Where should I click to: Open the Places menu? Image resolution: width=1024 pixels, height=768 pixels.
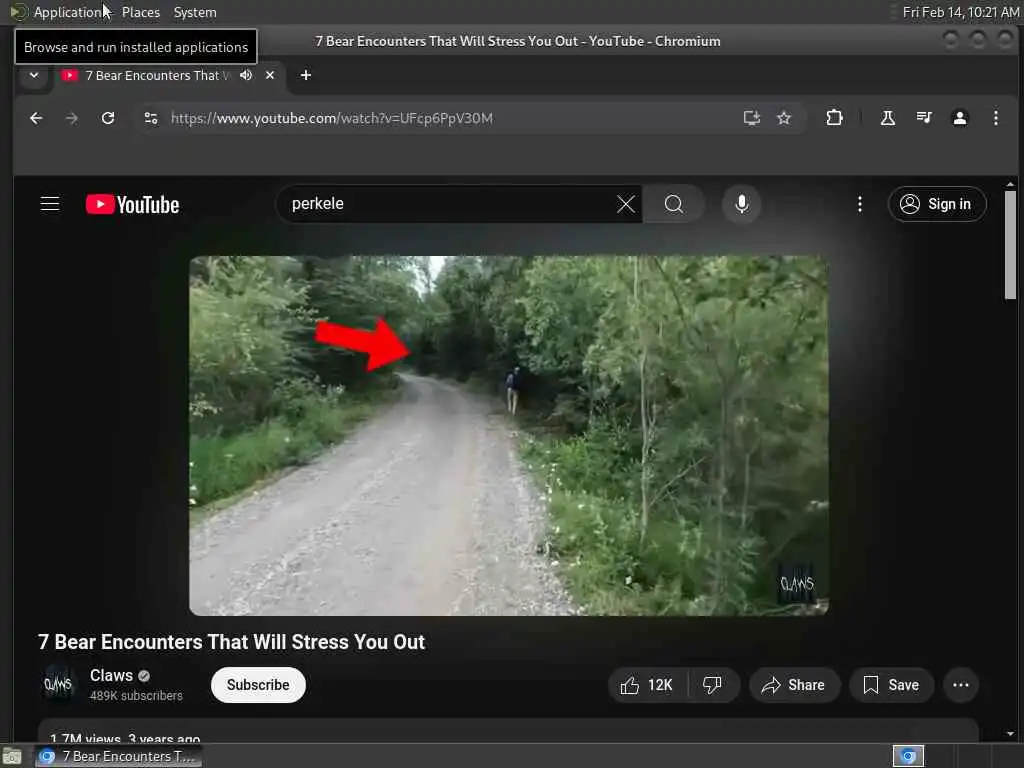[x=141, y=12]
